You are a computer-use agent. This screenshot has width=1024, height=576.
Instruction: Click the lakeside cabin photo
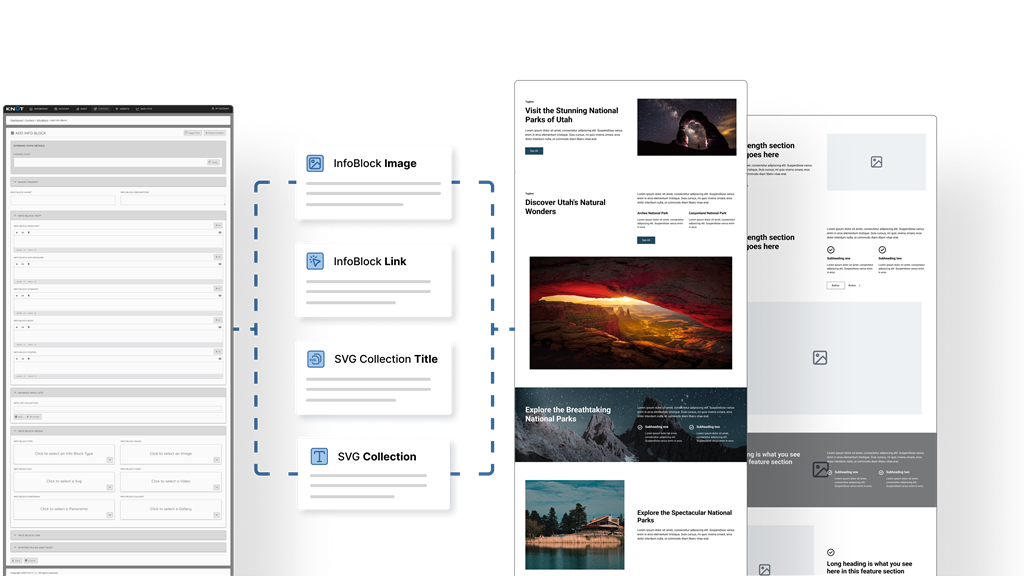pos(575,525)
